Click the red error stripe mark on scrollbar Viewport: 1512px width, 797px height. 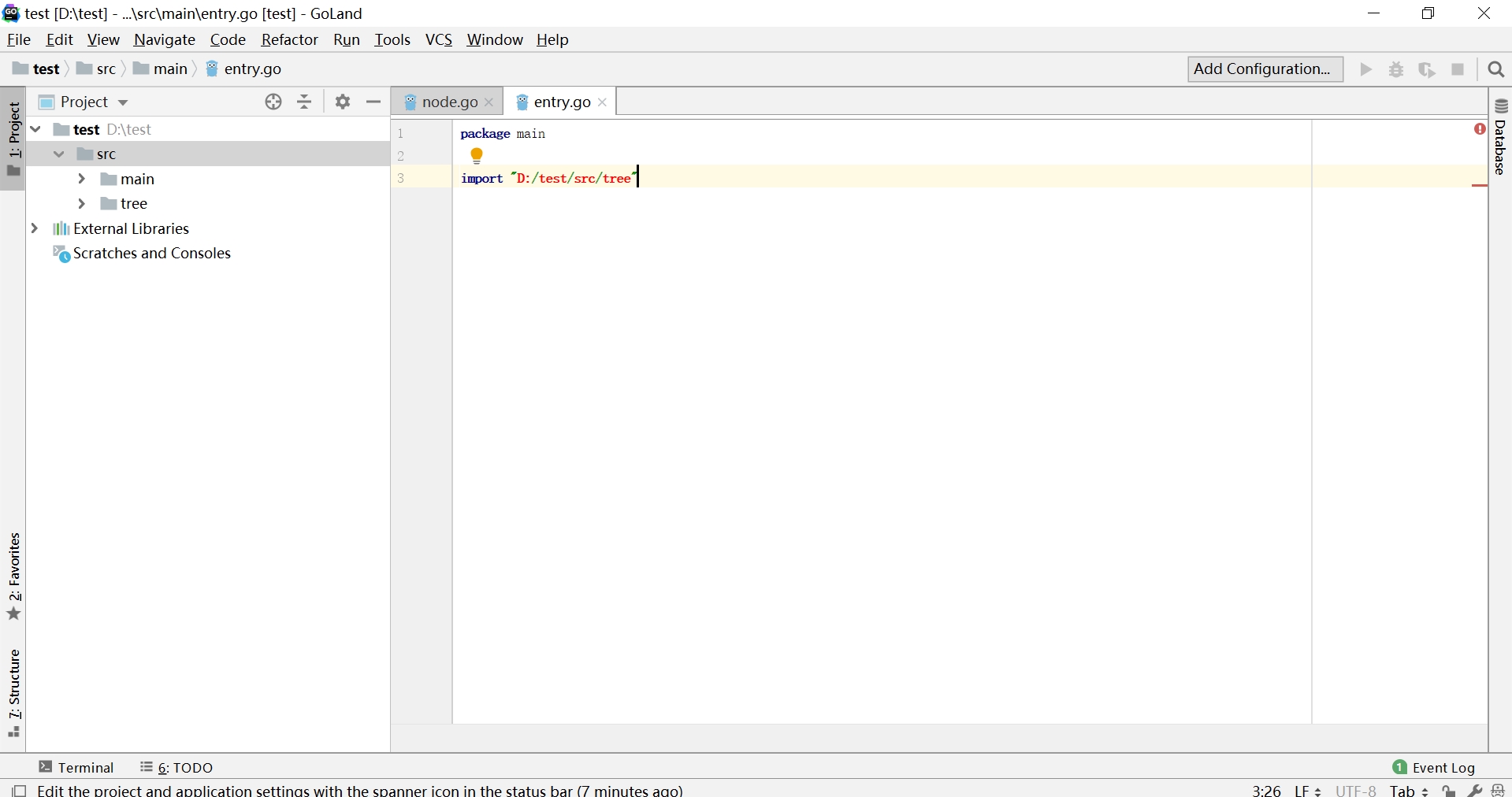pos(1480,185)
